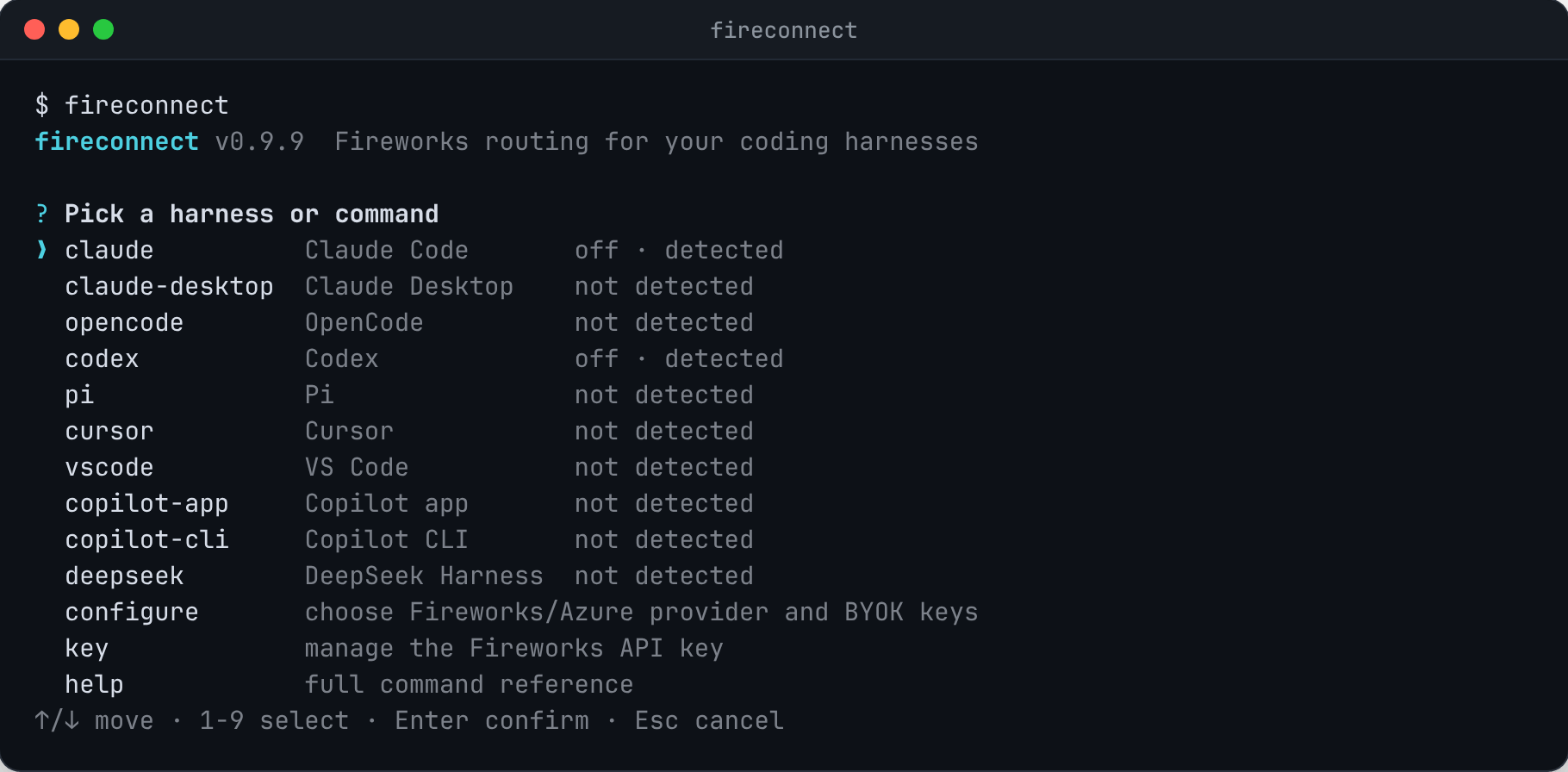
Task: Click the 'VS Code' description text
Action: pos(357,467)
